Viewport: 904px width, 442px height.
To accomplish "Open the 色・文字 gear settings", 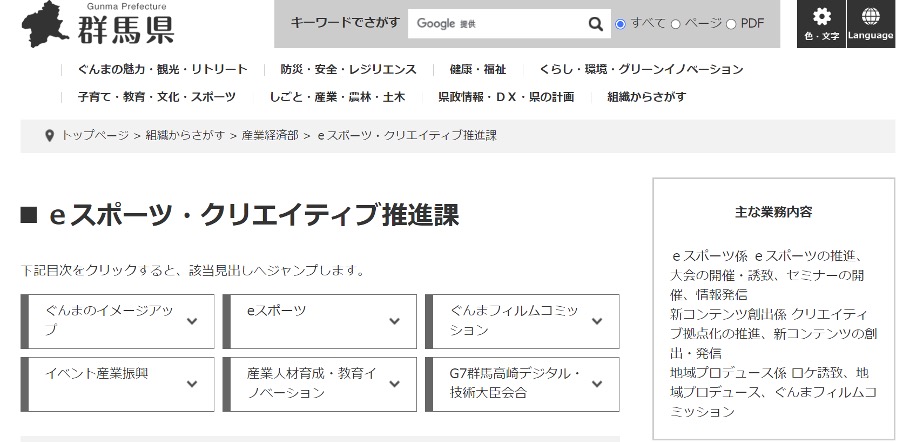I will 821,24.
